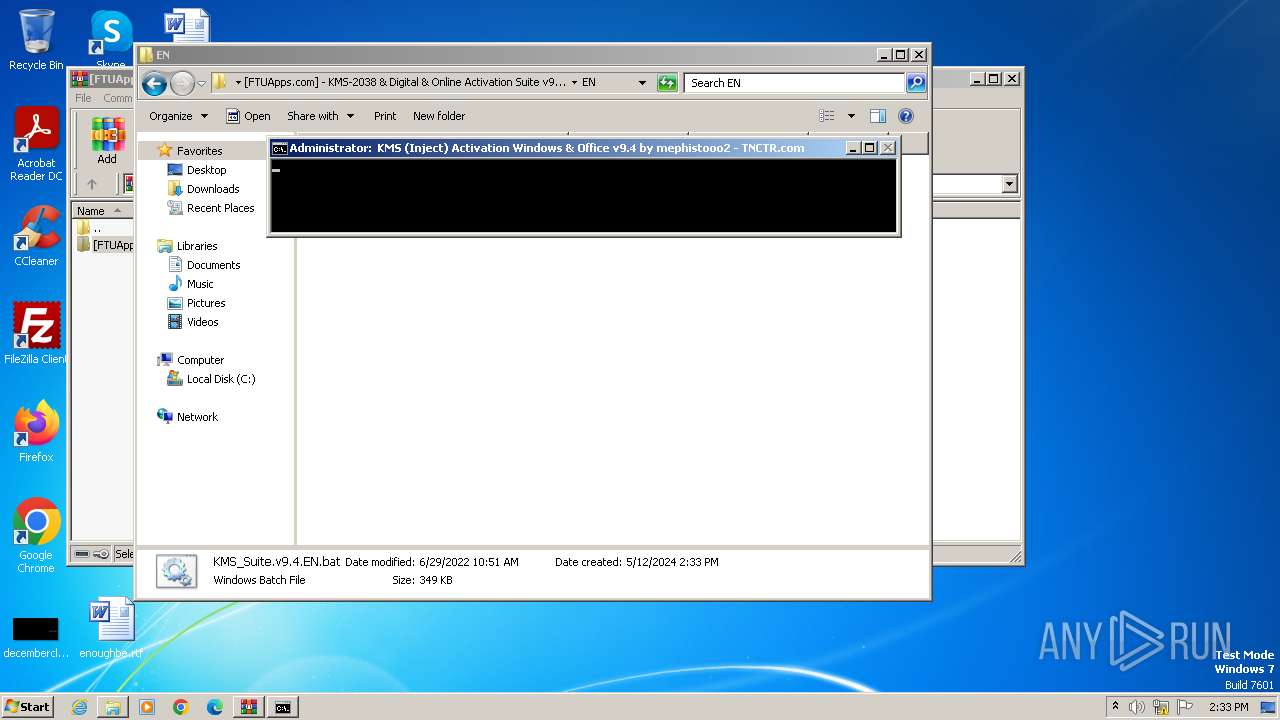Viewport: 1280px width, 720px height.
Task: Click the green refresh button in address bar
Action: tap(667, 83)
